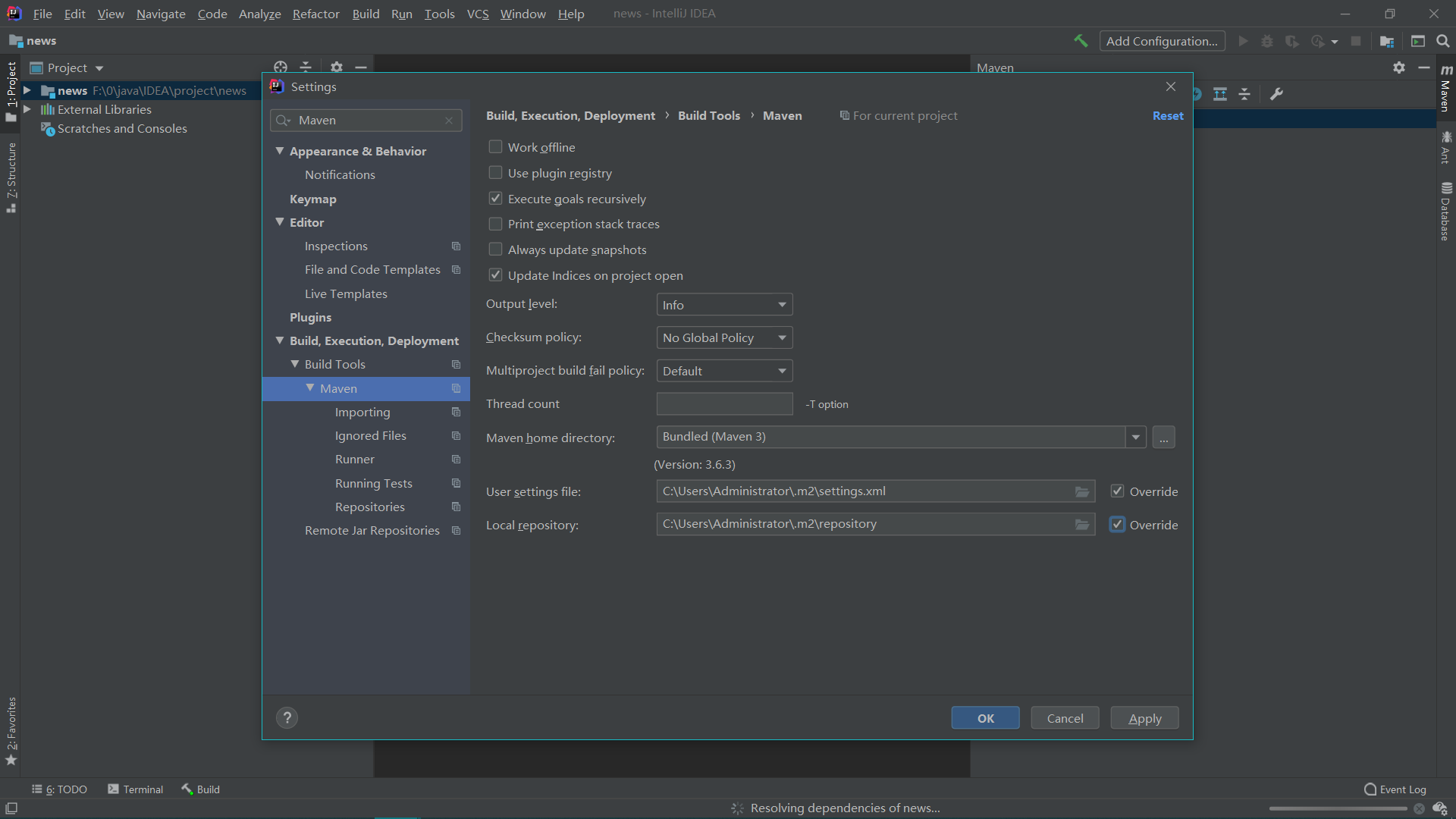Click Collapse All in Maven toolbar

click(1244, 94)
